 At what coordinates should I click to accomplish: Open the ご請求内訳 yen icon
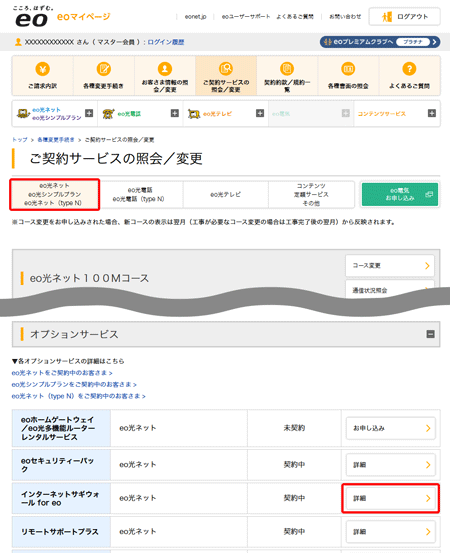pyautogui.click(x=43, y=69)
